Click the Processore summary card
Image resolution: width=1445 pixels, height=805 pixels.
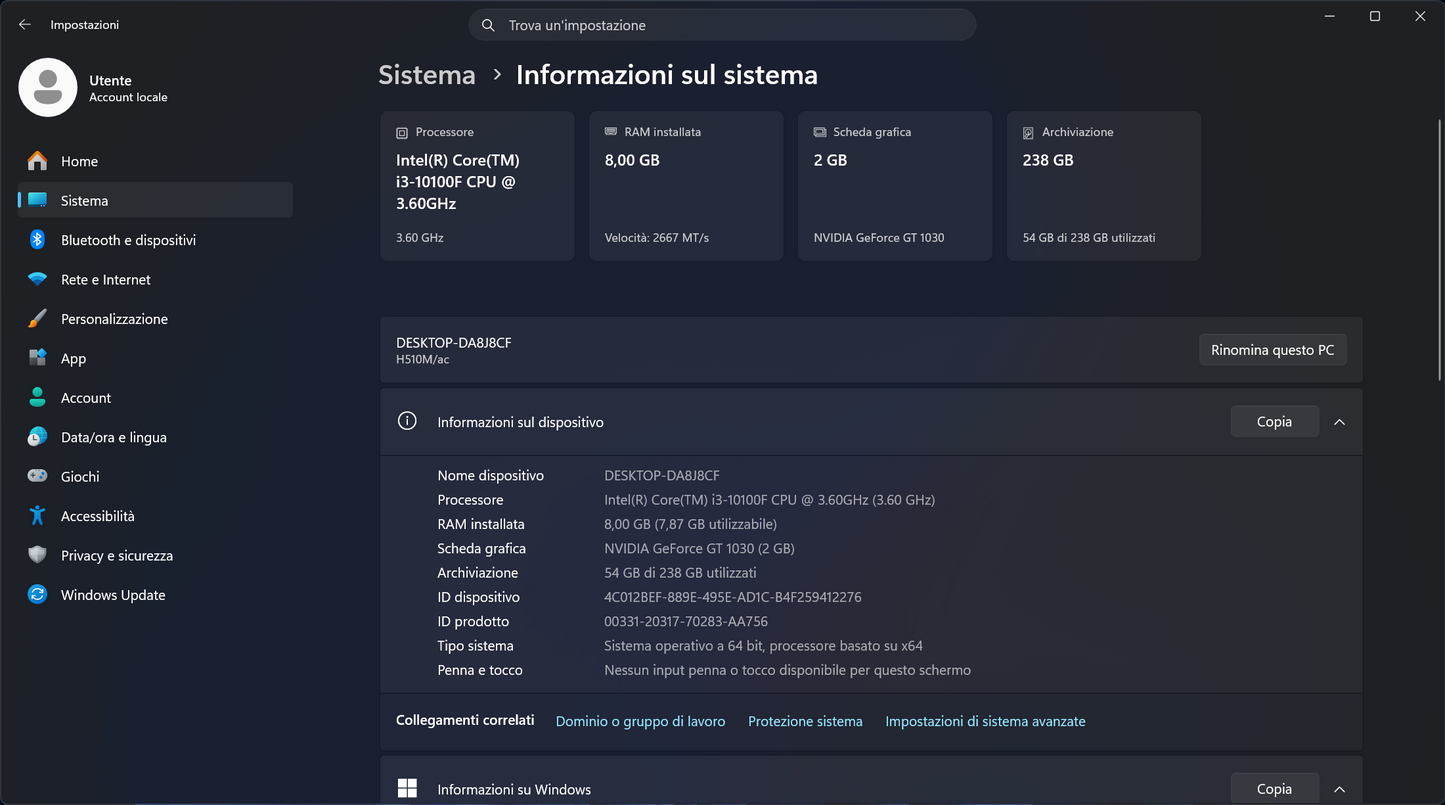click(x=477, y=186)
